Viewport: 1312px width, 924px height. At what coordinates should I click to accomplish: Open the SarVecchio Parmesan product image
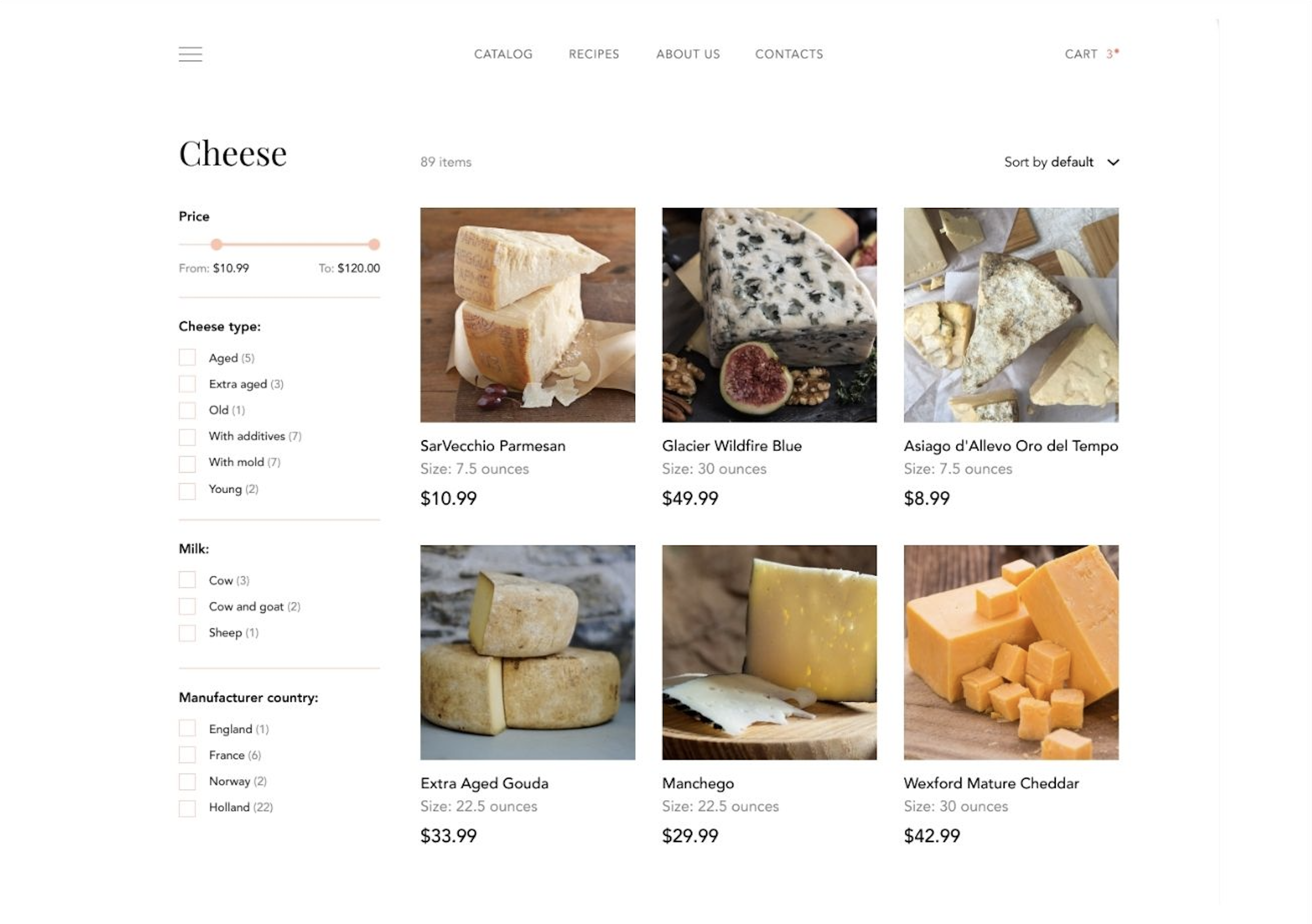pos(527,315)
